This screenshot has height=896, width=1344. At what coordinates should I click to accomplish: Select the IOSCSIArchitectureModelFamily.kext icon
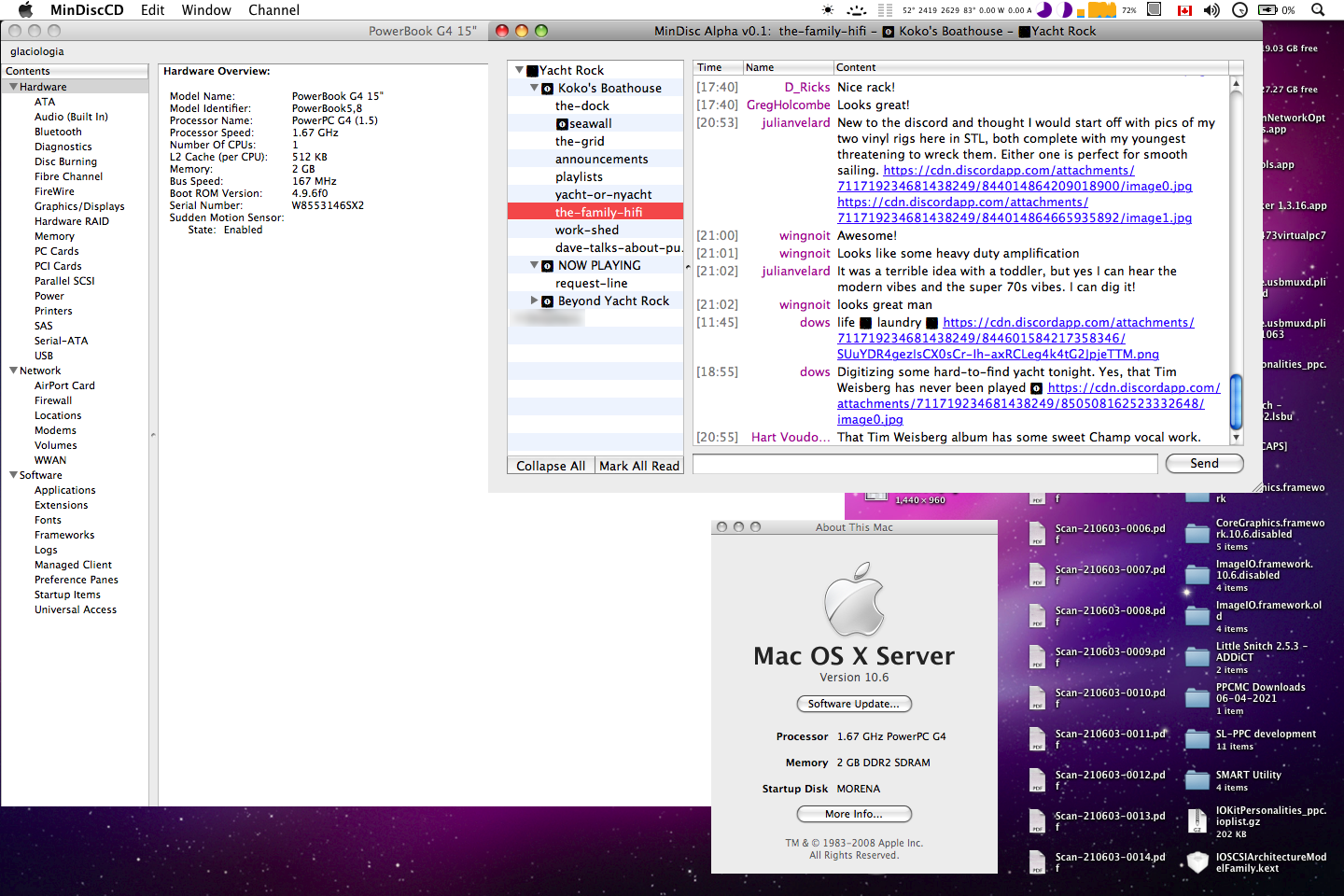pos(1197,862)
